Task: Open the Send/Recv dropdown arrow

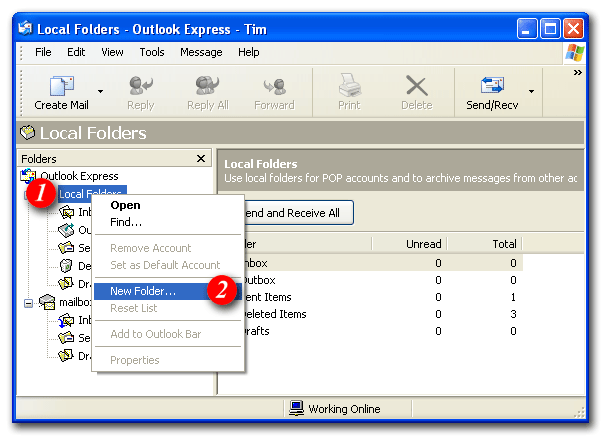Action: tap(532, 91)
